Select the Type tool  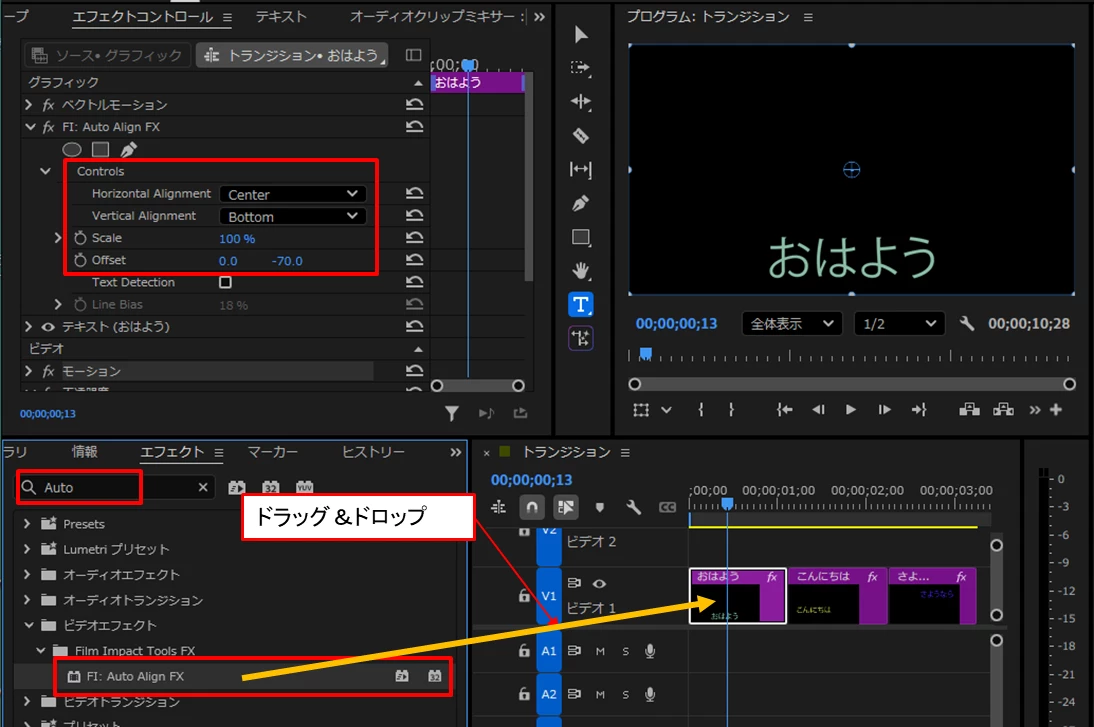click(580, 304)
